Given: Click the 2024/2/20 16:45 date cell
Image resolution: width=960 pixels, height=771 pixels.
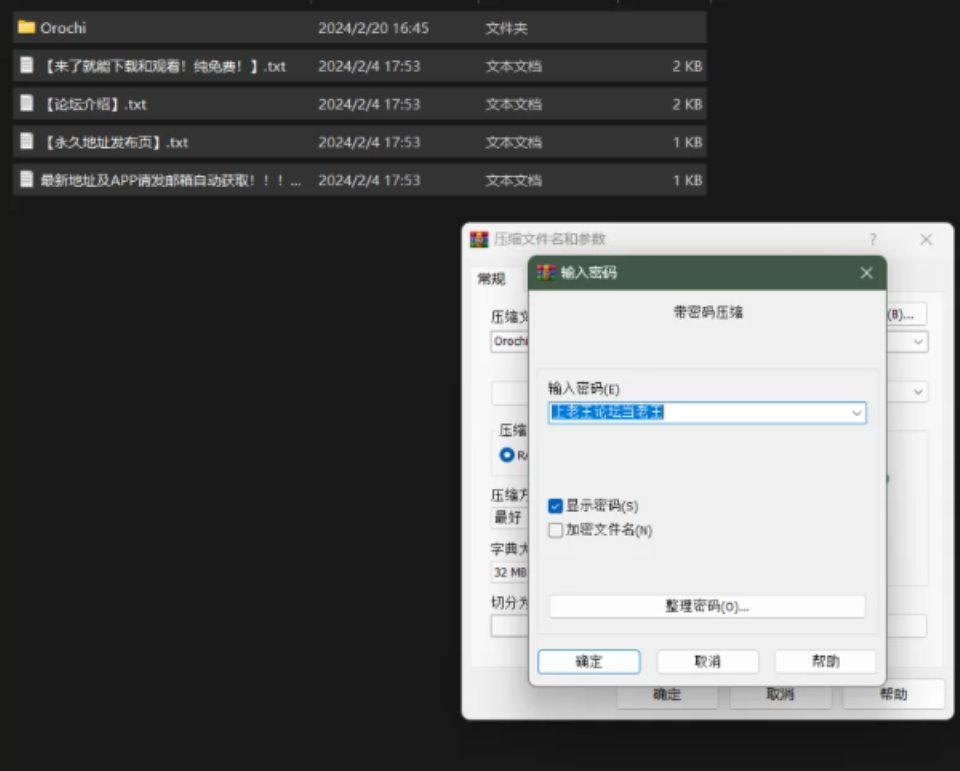Looking at the screenshot, I should coord(373,28).
